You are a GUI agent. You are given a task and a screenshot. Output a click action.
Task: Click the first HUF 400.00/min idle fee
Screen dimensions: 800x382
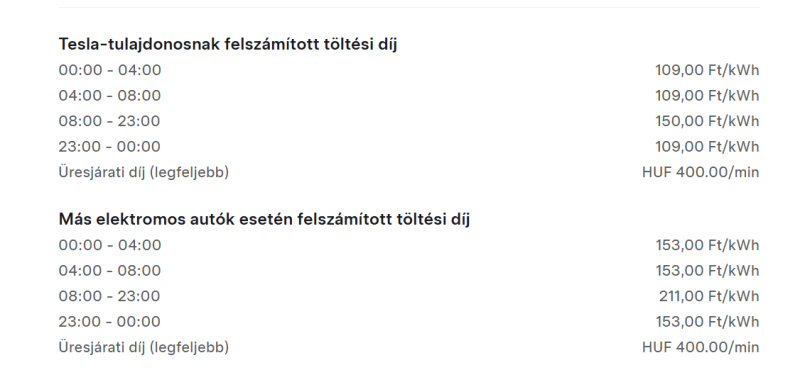[x=701, y=172]
